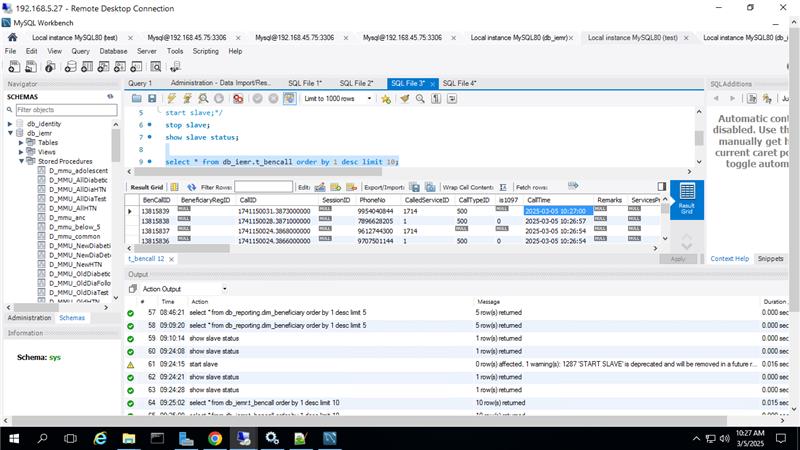Export recordset to external file
This screenshot has width=800, height=450.
414,187
